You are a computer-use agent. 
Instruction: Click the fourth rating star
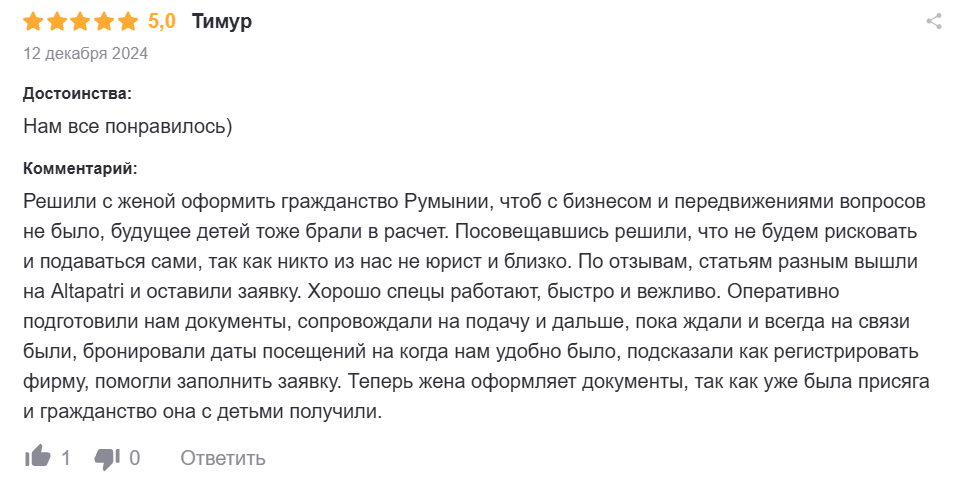click(105, 21)
